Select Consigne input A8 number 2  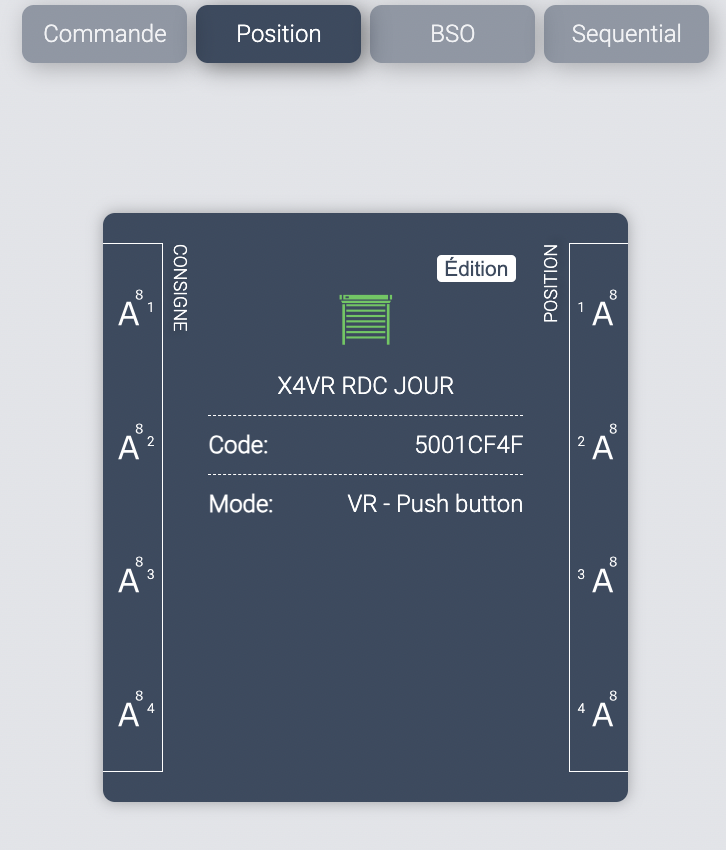pyautogui.click(x=133, y=445)
